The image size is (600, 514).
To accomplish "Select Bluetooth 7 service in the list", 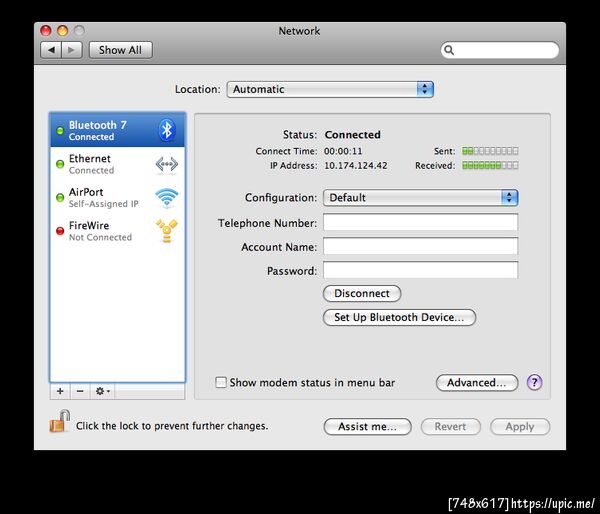I will [x=117, y=130].
